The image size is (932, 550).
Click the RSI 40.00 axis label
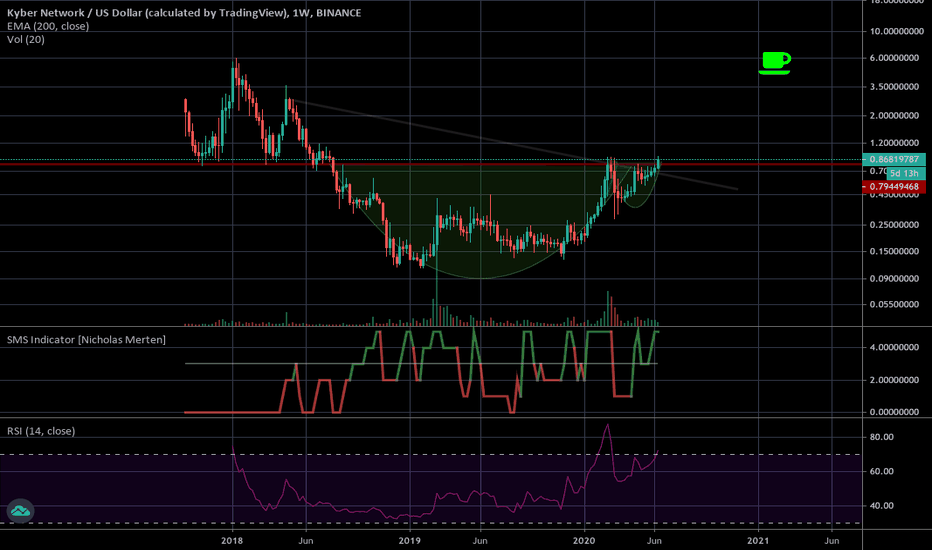point(881,506)
